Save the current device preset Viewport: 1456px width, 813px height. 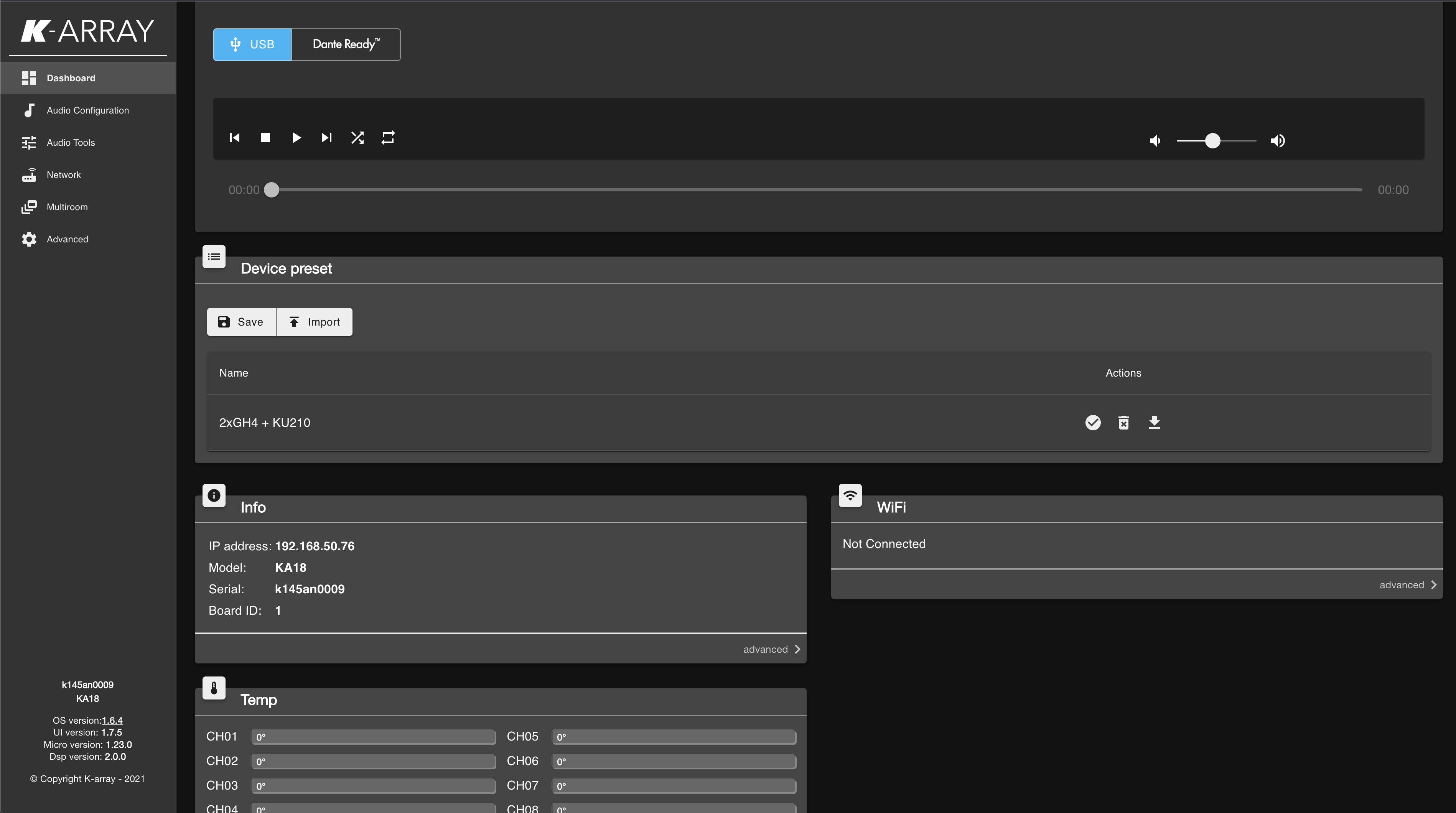[241, 322]
